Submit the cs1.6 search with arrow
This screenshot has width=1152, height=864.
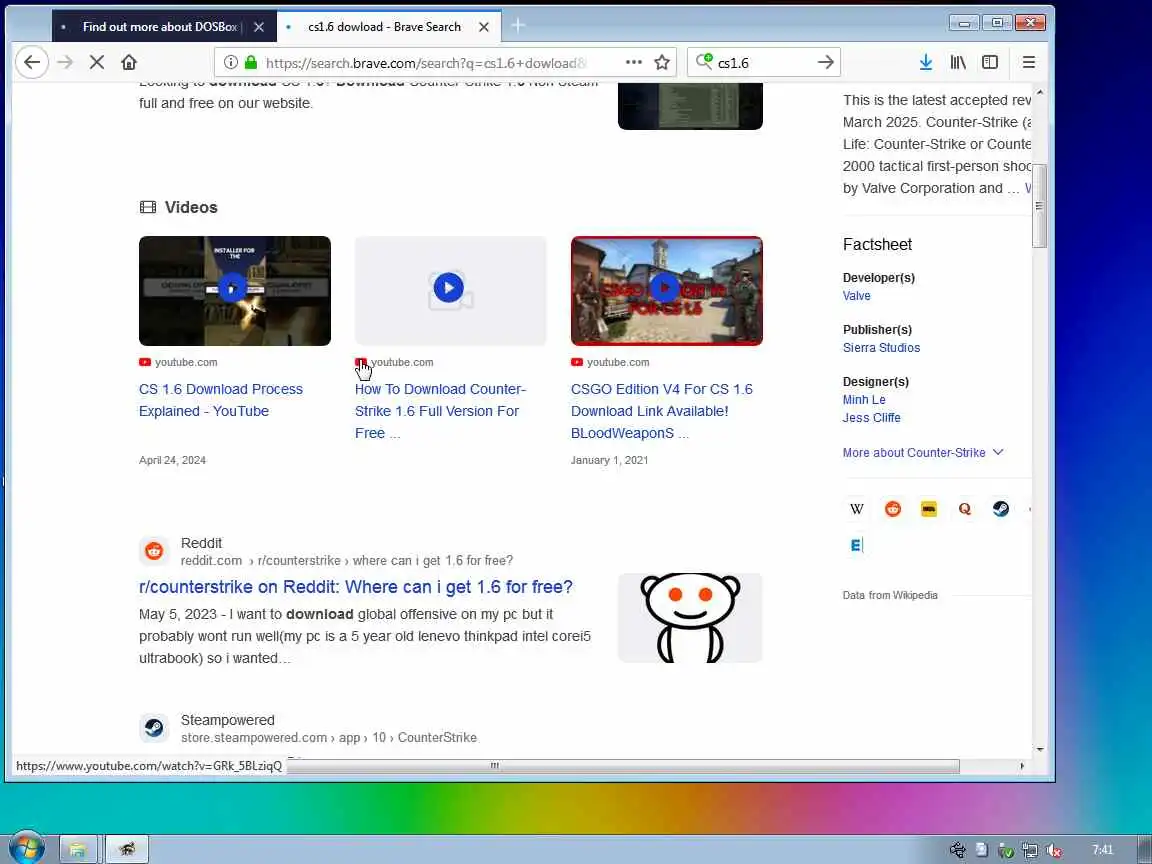click(826, 62)
